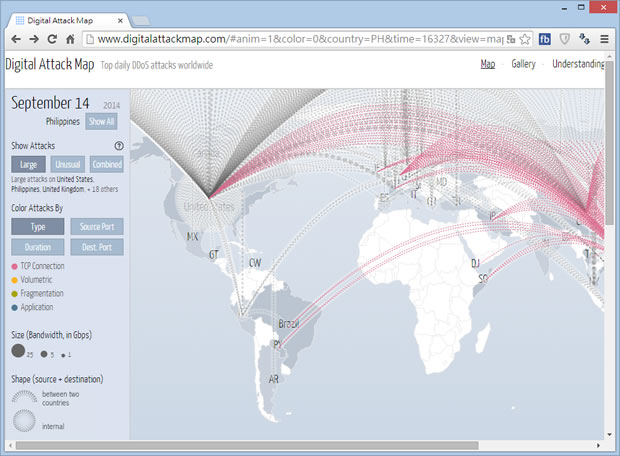The image size is (620, 456).
Task: Click the network switch extension icon
Action: 584,39
